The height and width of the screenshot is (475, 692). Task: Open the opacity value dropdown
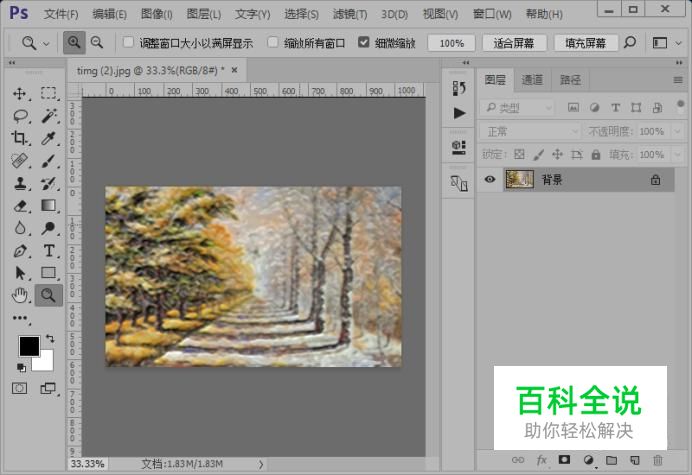pos(677,131)
